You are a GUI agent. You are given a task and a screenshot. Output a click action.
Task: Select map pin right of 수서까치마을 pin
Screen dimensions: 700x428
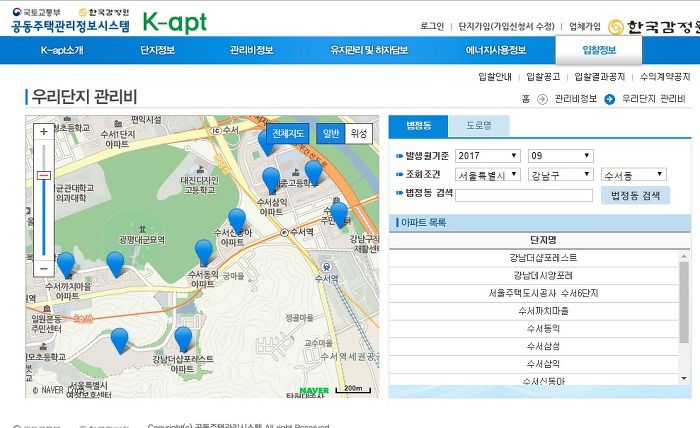[x=115, y=264]
